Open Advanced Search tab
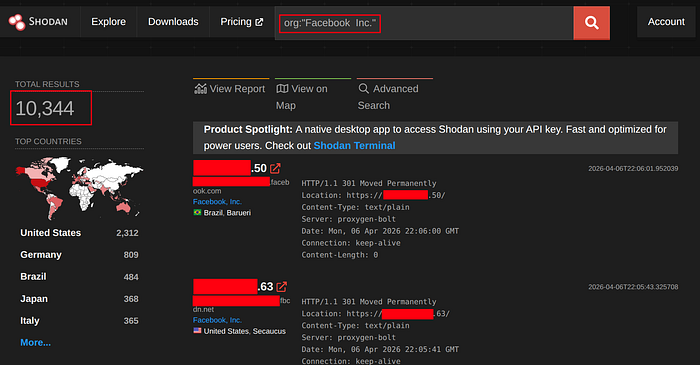Screen dimensions: 700x365 click(x=388, y=97)
